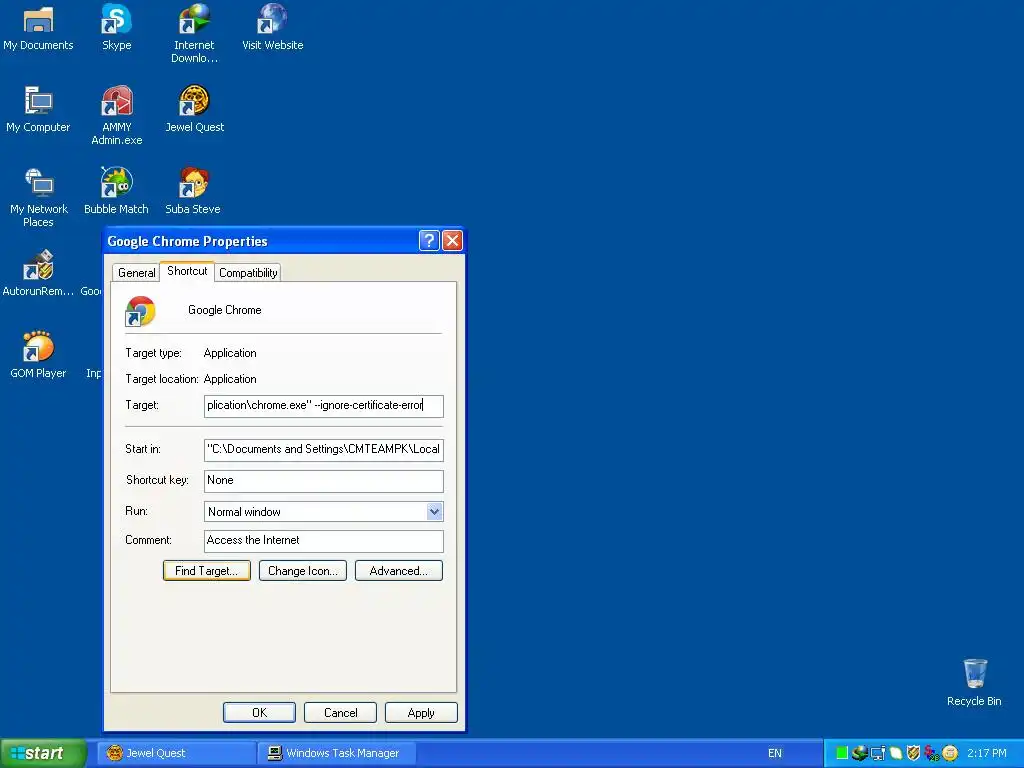Switch to the General tab
1024x768 pixels.
(x=136, y=273)
